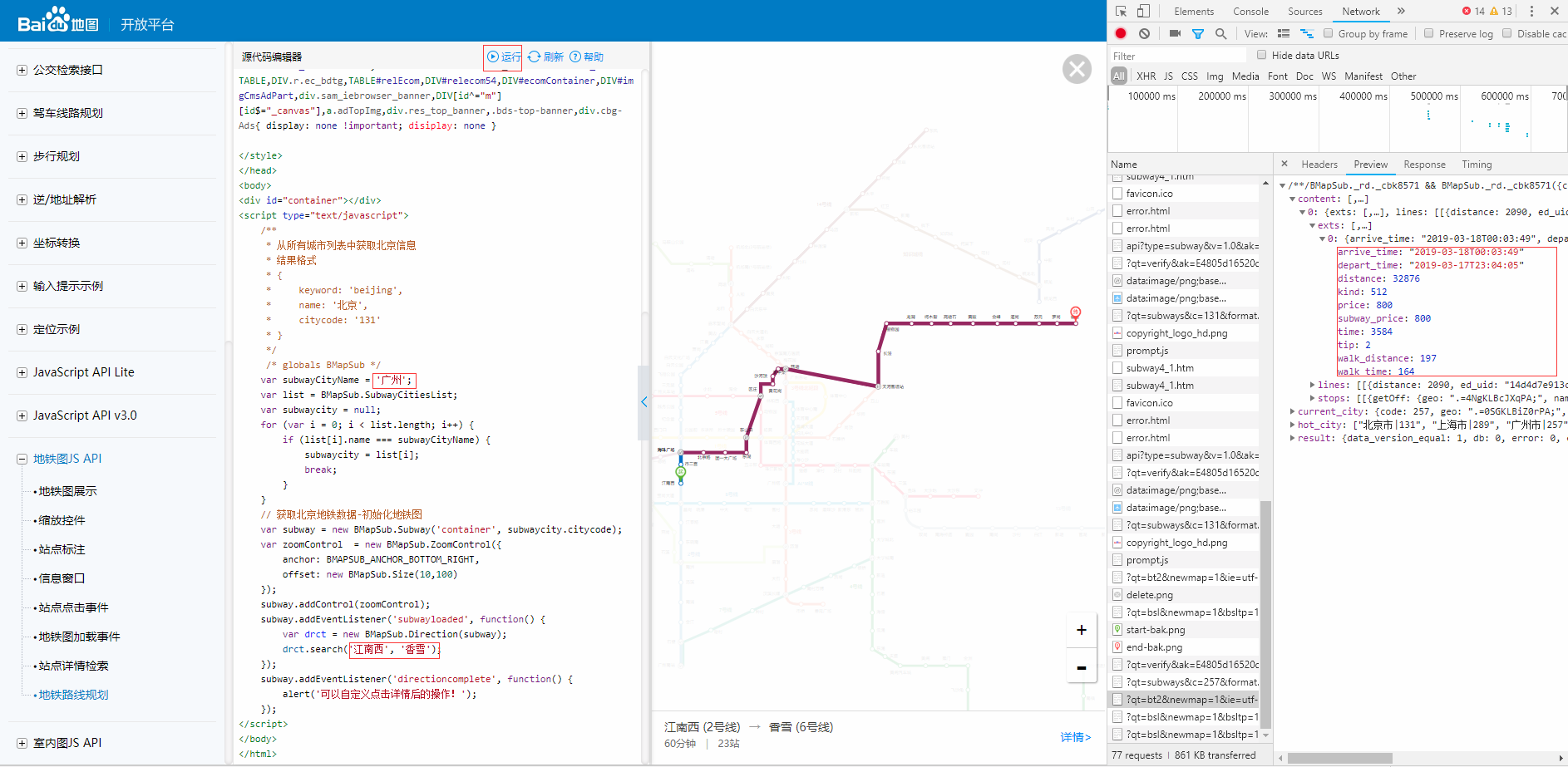Toggle the network filter funnel icon

point(1198,34)
